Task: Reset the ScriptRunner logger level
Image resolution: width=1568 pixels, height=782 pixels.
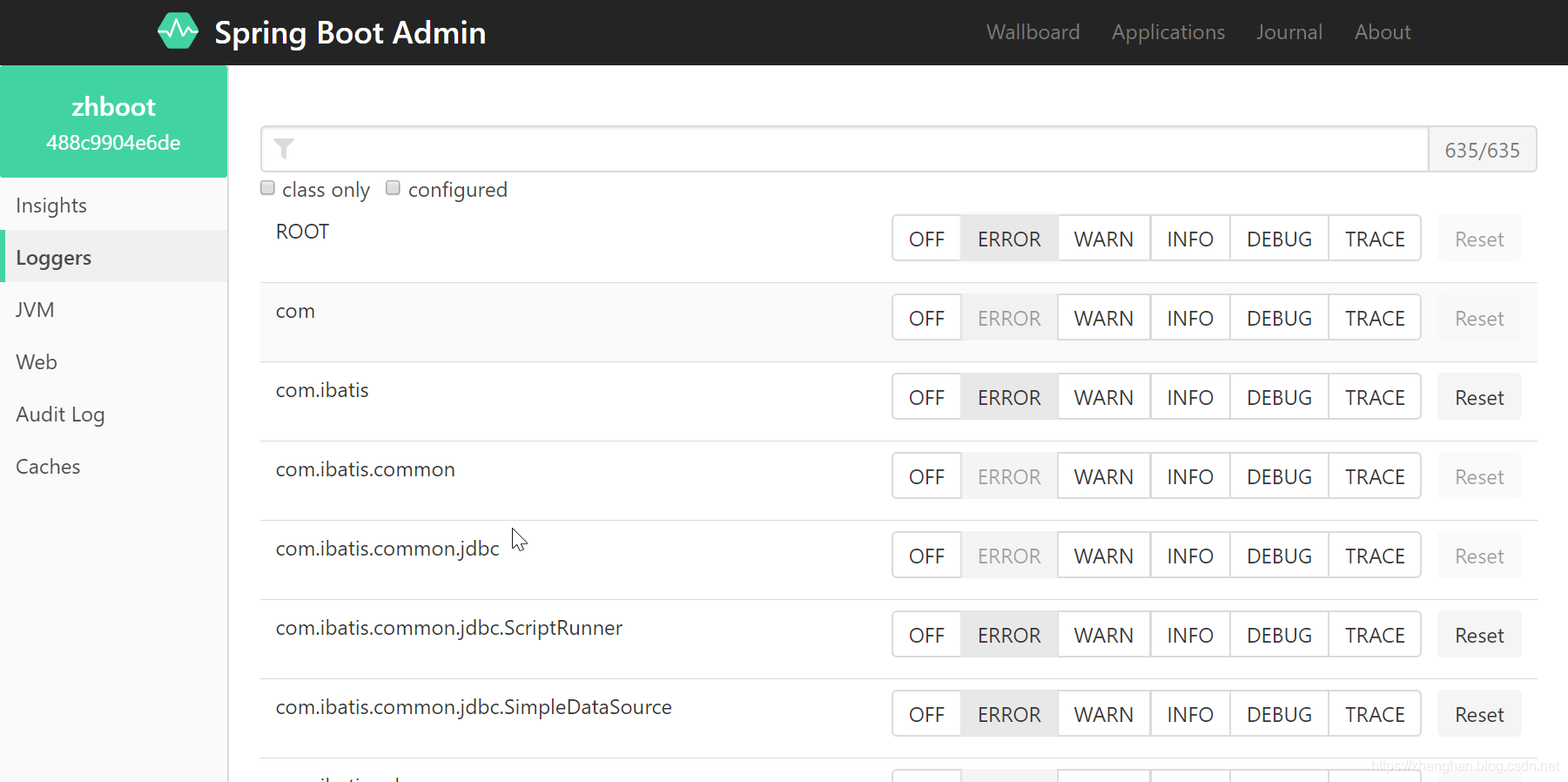Action: (1479, 635)
